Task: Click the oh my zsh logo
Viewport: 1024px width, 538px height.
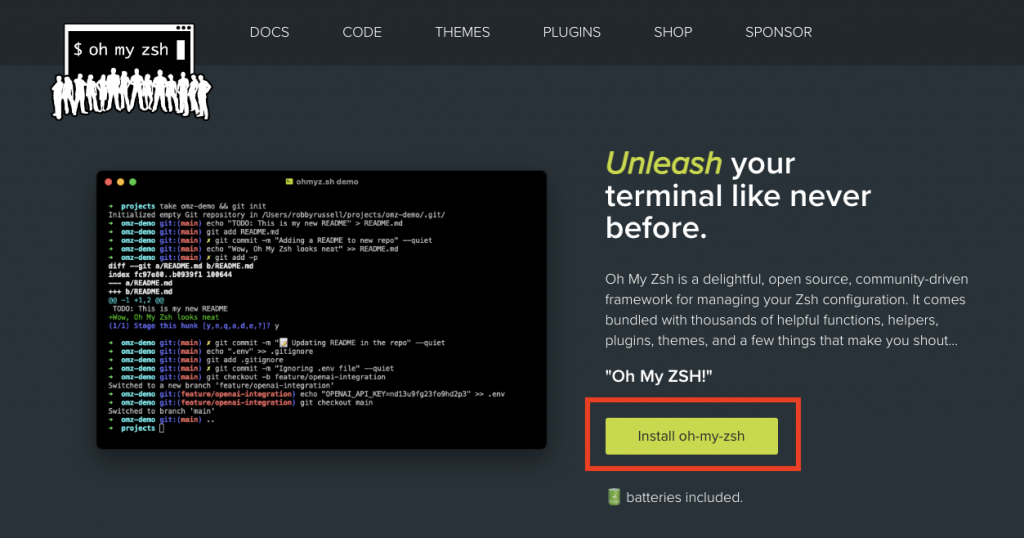Action: coord(131,72)
